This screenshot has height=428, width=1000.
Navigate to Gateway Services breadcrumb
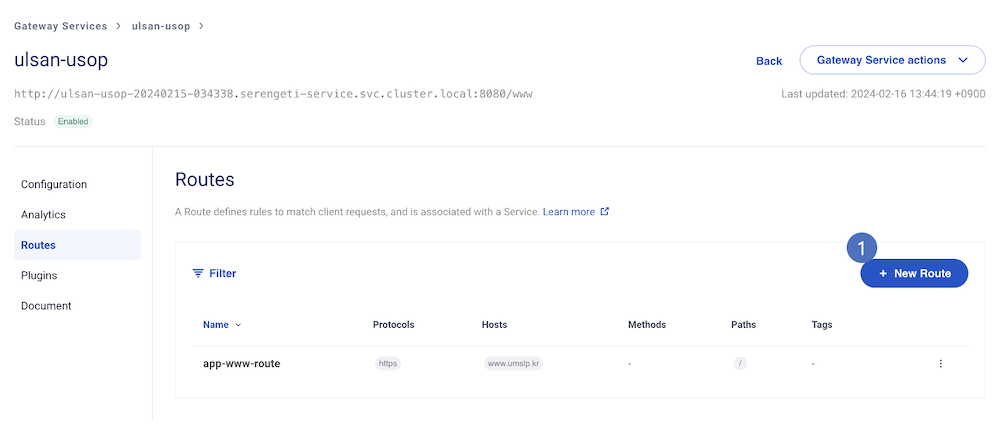pos(61,26)
